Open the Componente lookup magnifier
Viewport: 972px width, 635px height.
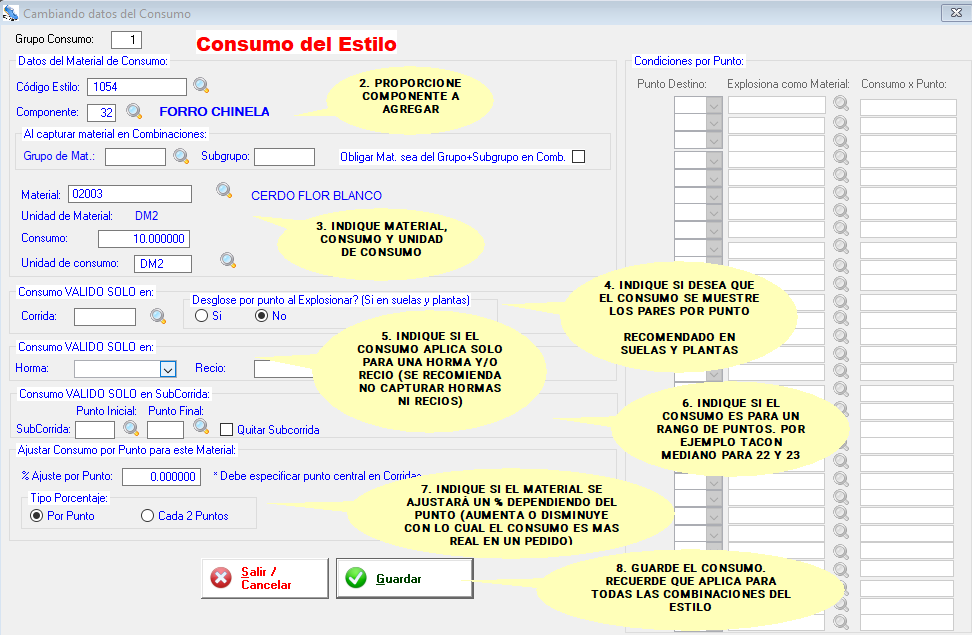click(134, 111)
